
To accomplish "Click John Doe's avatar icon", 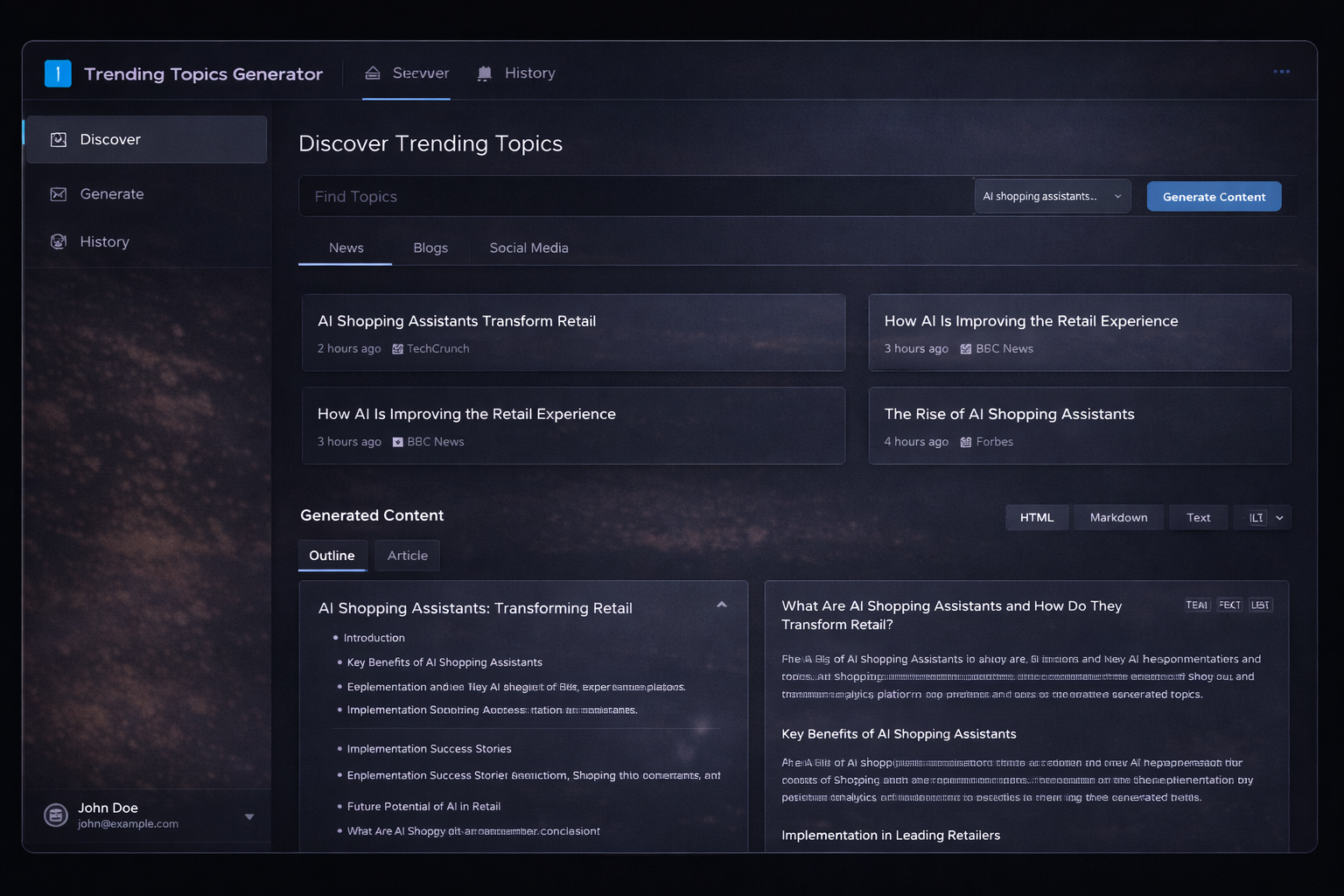I will coord(56,815).
